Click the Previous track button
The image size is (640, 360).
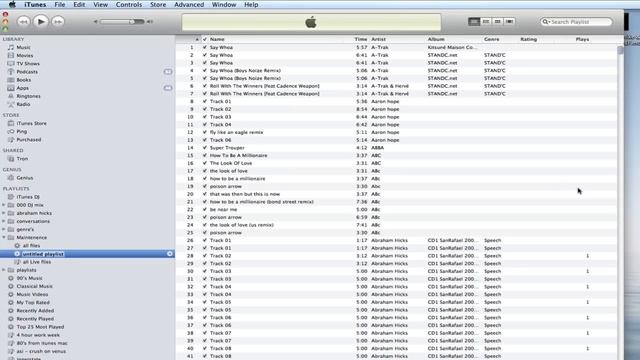pos(23,22)
